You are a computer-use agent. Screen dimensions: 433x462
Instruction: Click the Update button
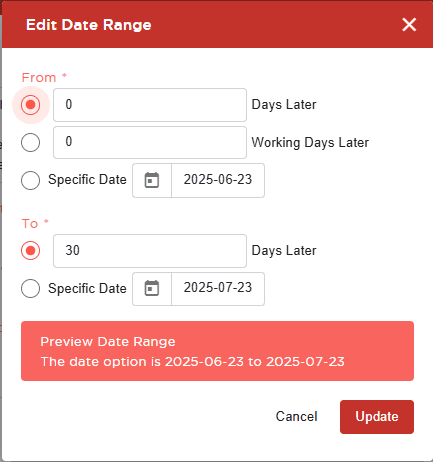pos(377,417)
